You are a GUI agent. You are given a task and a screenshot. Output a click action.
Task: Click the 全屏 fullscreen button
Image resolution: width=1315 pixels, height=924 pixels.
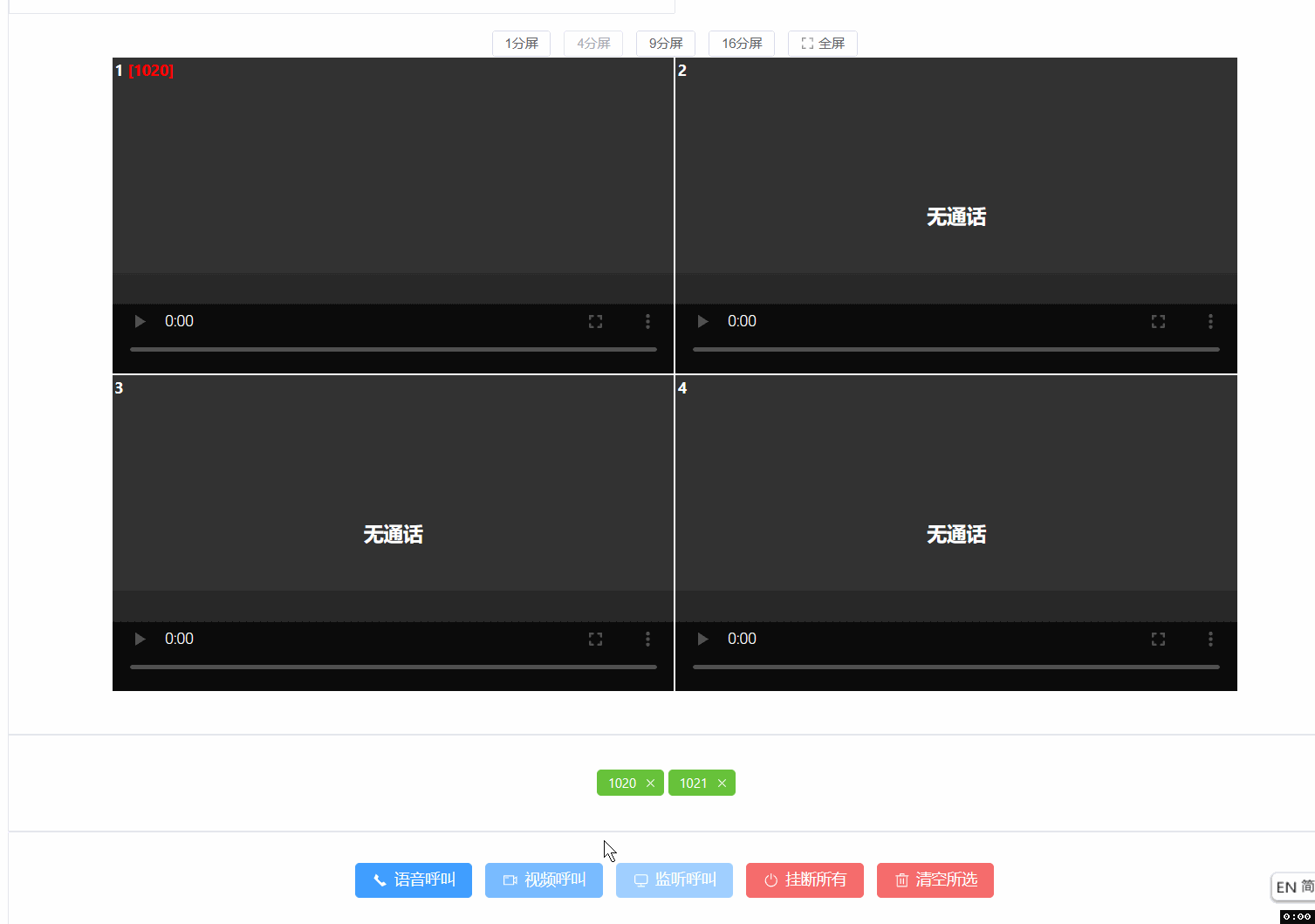[x=823, y=44]
